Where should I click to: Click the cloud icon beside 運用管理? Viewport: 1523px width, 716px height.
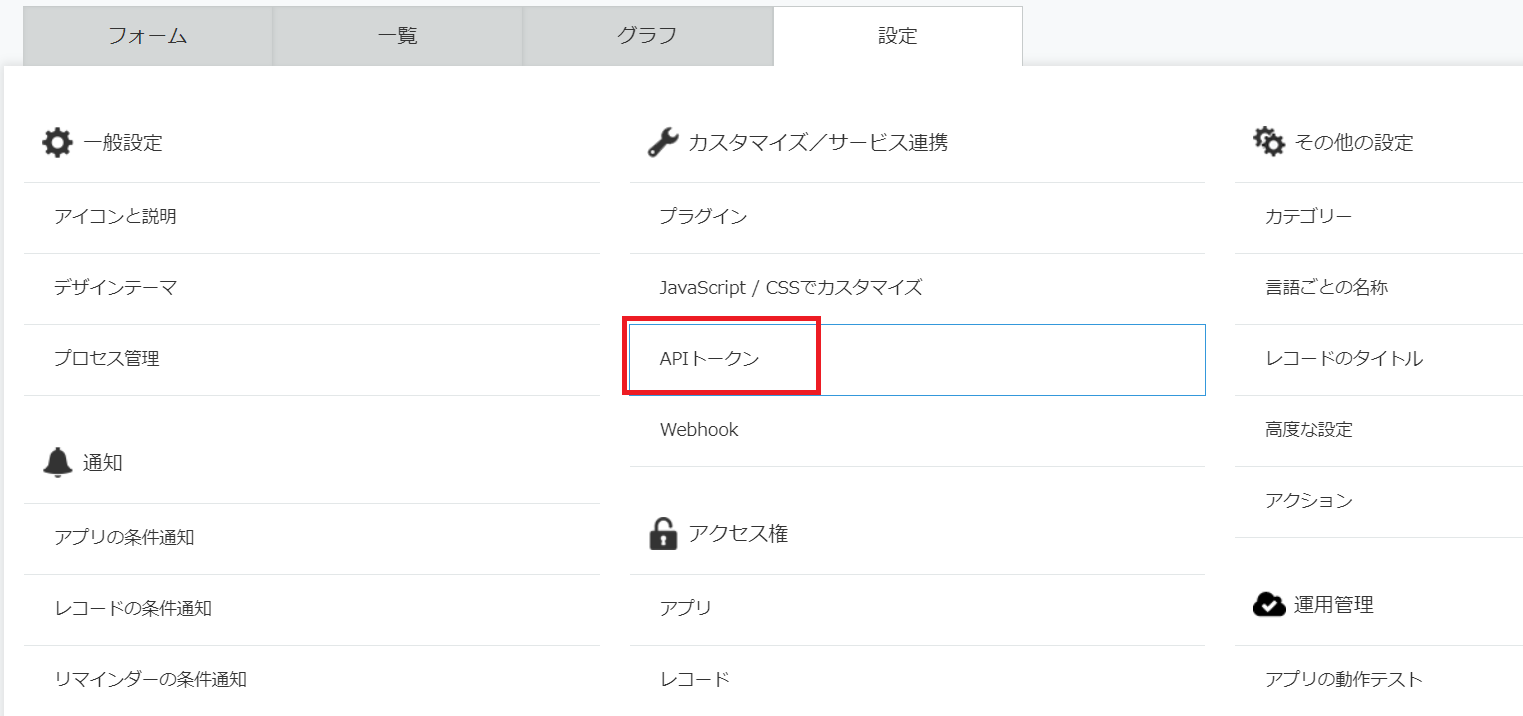coord(1268,604)
